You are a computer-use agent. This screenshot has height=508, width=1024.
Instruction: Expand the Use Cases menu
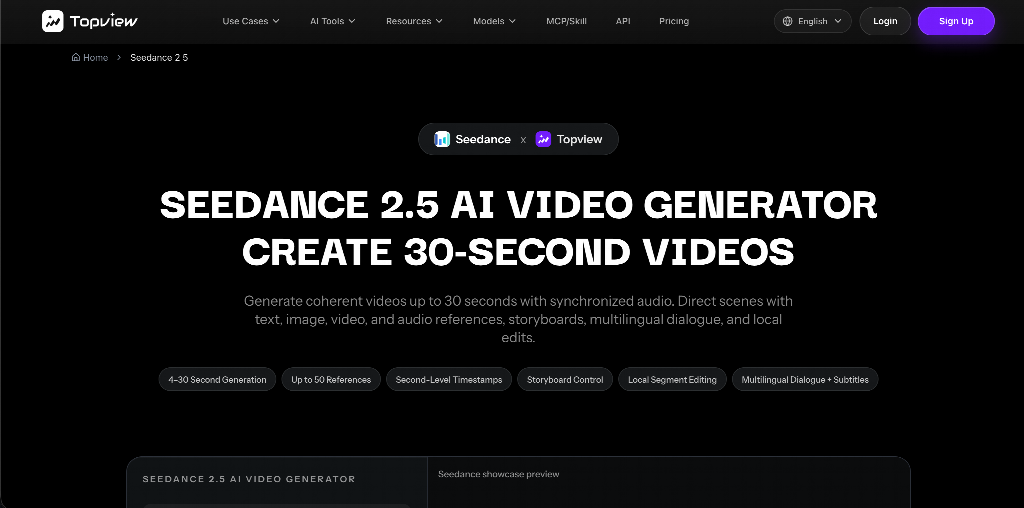(251, 21)
